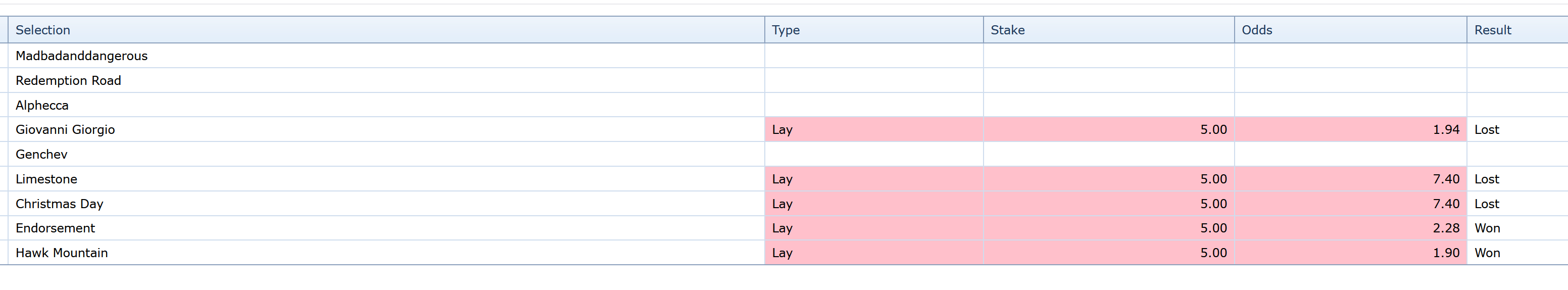This screenshot has width=1568, height=290.
Task: Click Endorsement's 2.28 odds cell
Action: [x=1446, y=228]
